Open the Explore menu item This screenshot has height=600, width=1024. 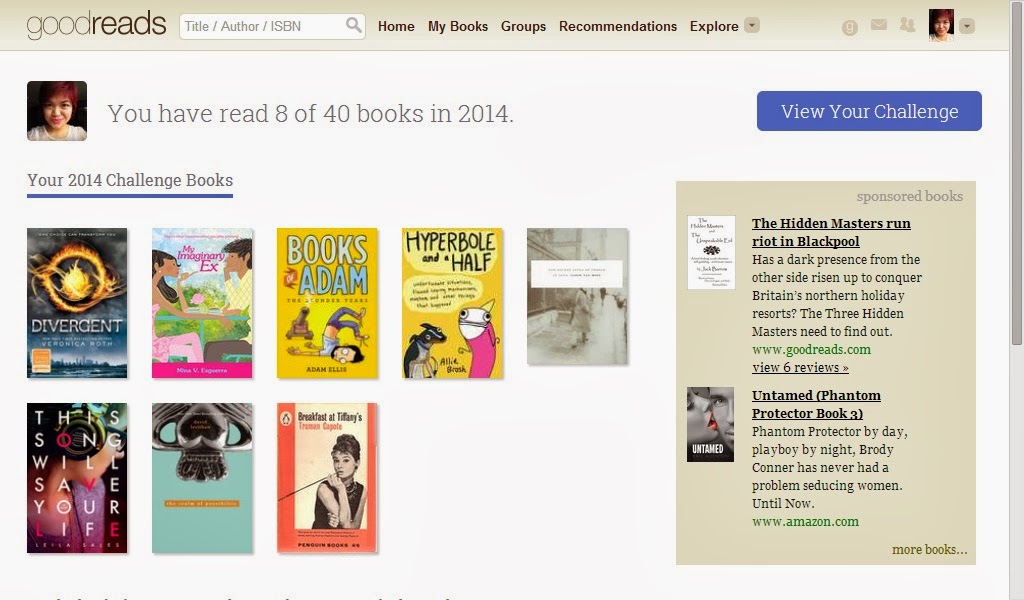(714, 26)
